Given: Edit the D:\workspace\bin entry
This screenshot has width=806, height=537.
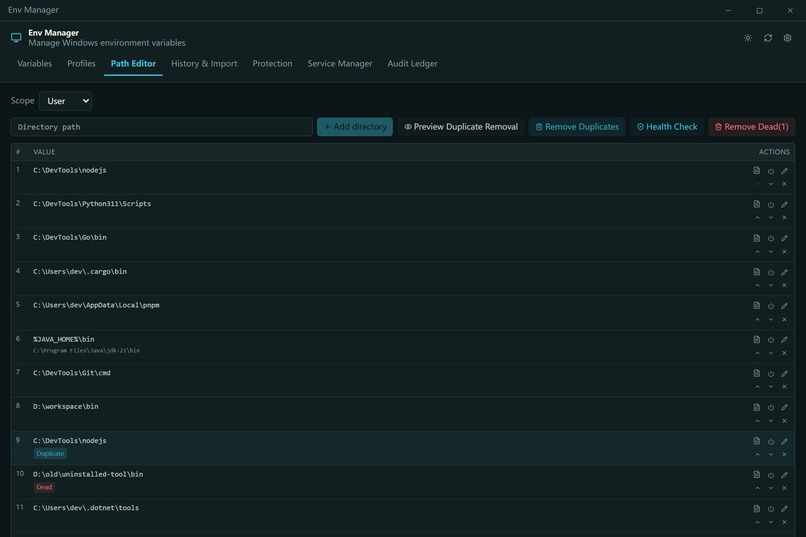Looking at the screenshot, I should (x=784, y=408).
